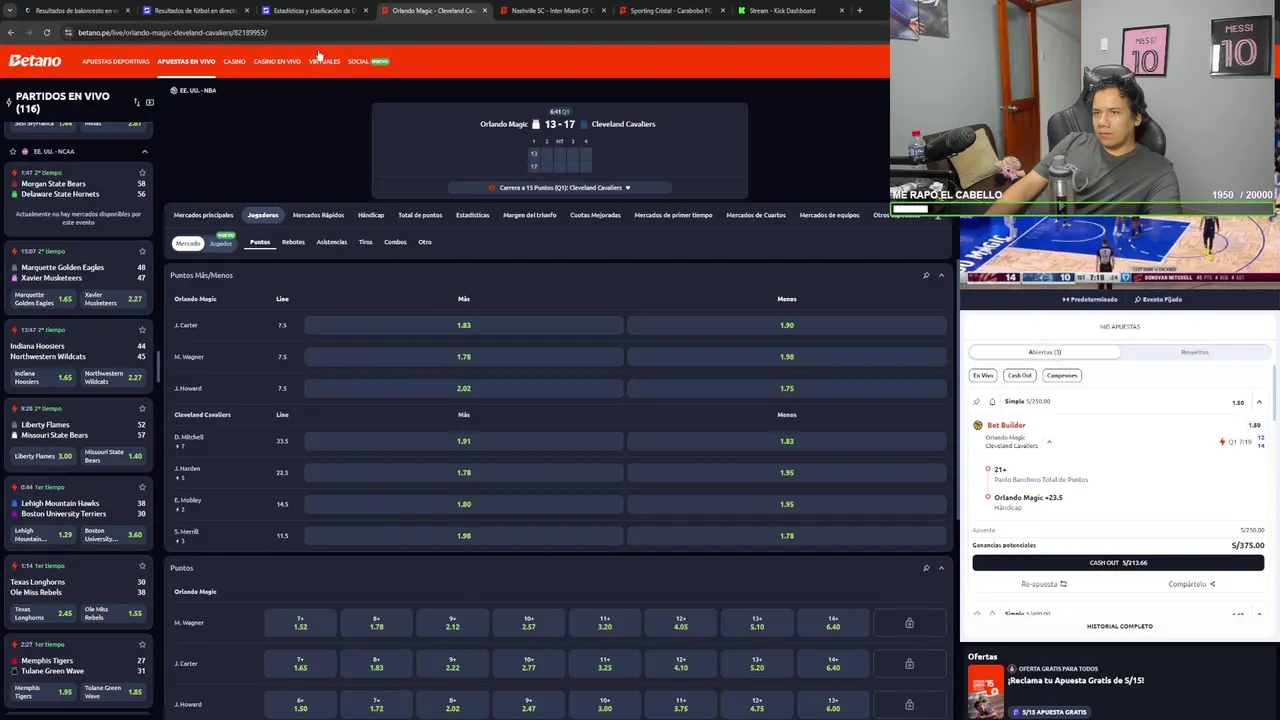The image size is (1280, 720).
Task: Click the Bet Builder icon
Action: tap(978, 425)
